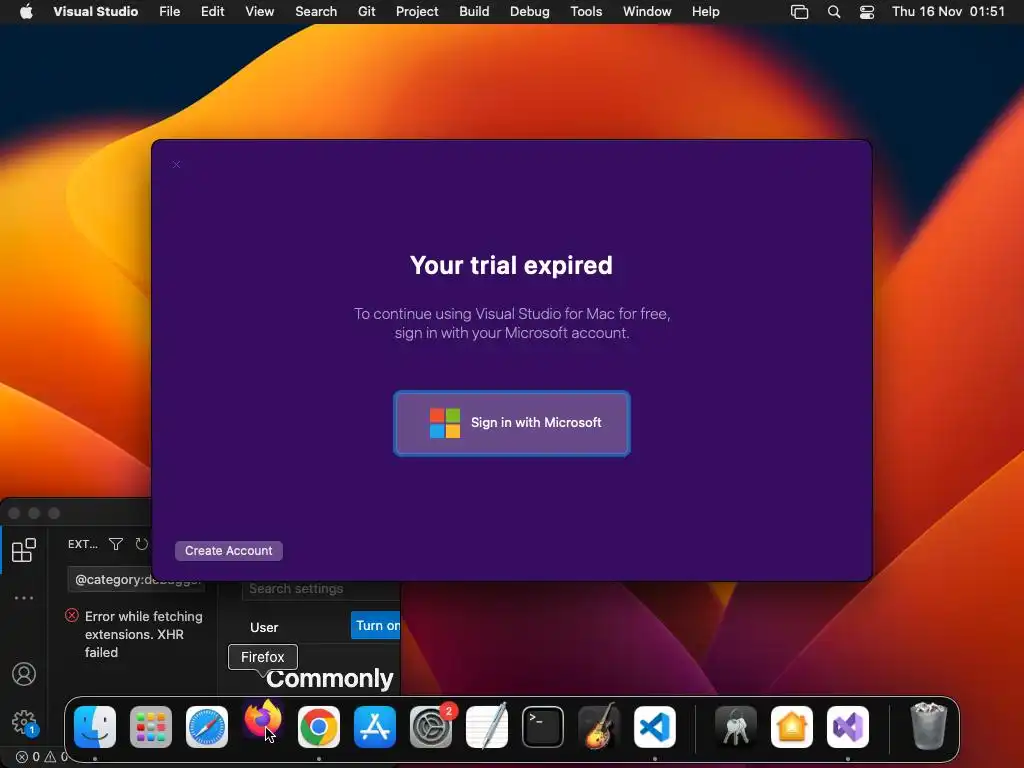Image resolution: width=1024 pixels, height=768 pixels.
Task: Open the Visual Studio app menu
Action: coord(95,11)
